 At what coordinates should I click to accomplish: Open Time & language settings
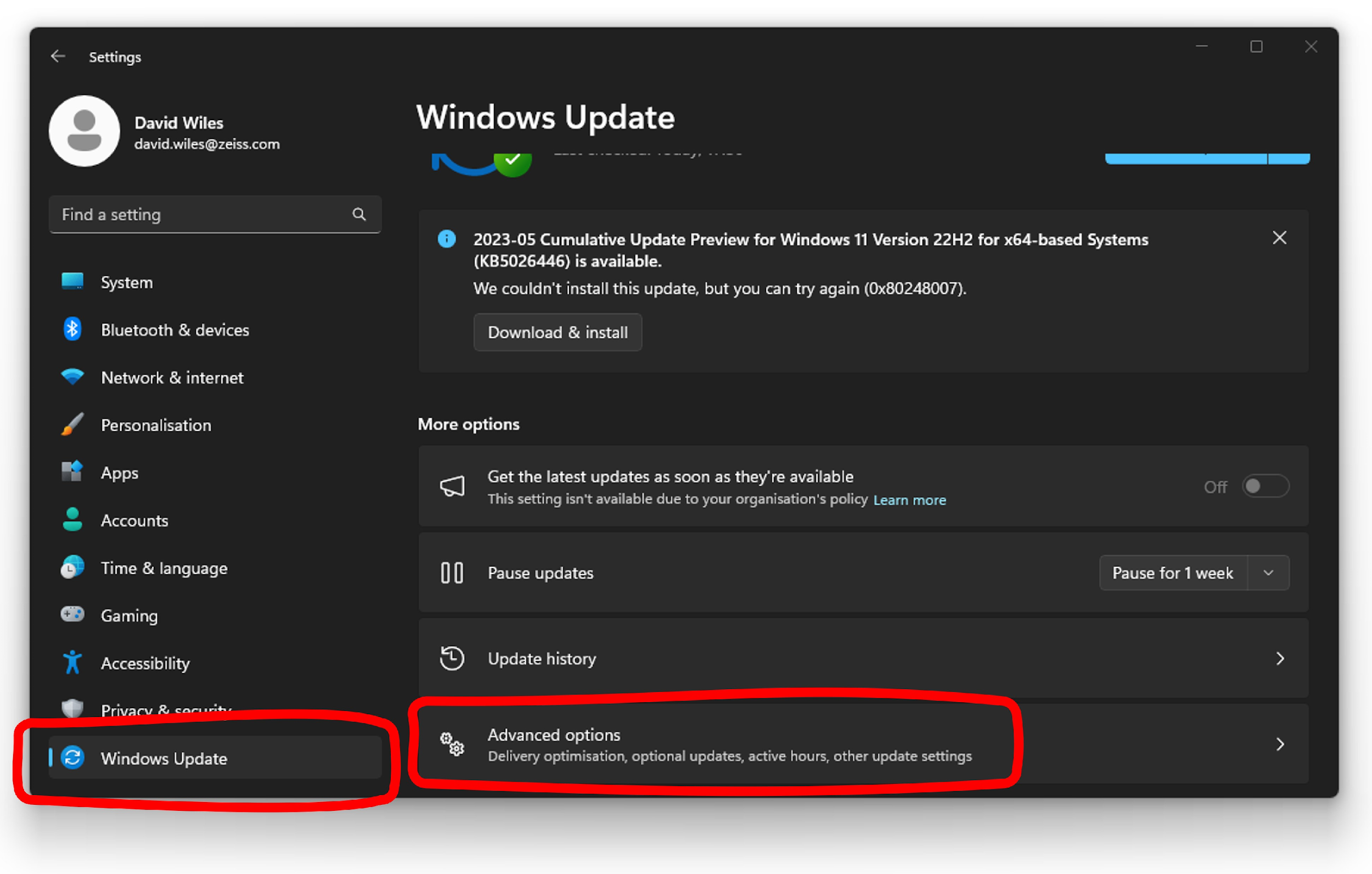click(x=164, y=567)
